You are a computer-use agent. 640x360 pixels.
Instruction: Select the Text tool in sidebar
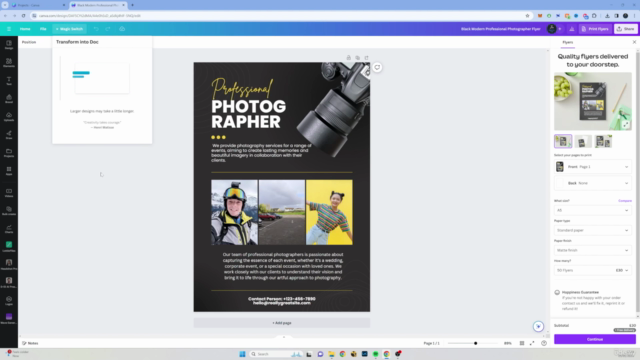[x=9, y=80]
